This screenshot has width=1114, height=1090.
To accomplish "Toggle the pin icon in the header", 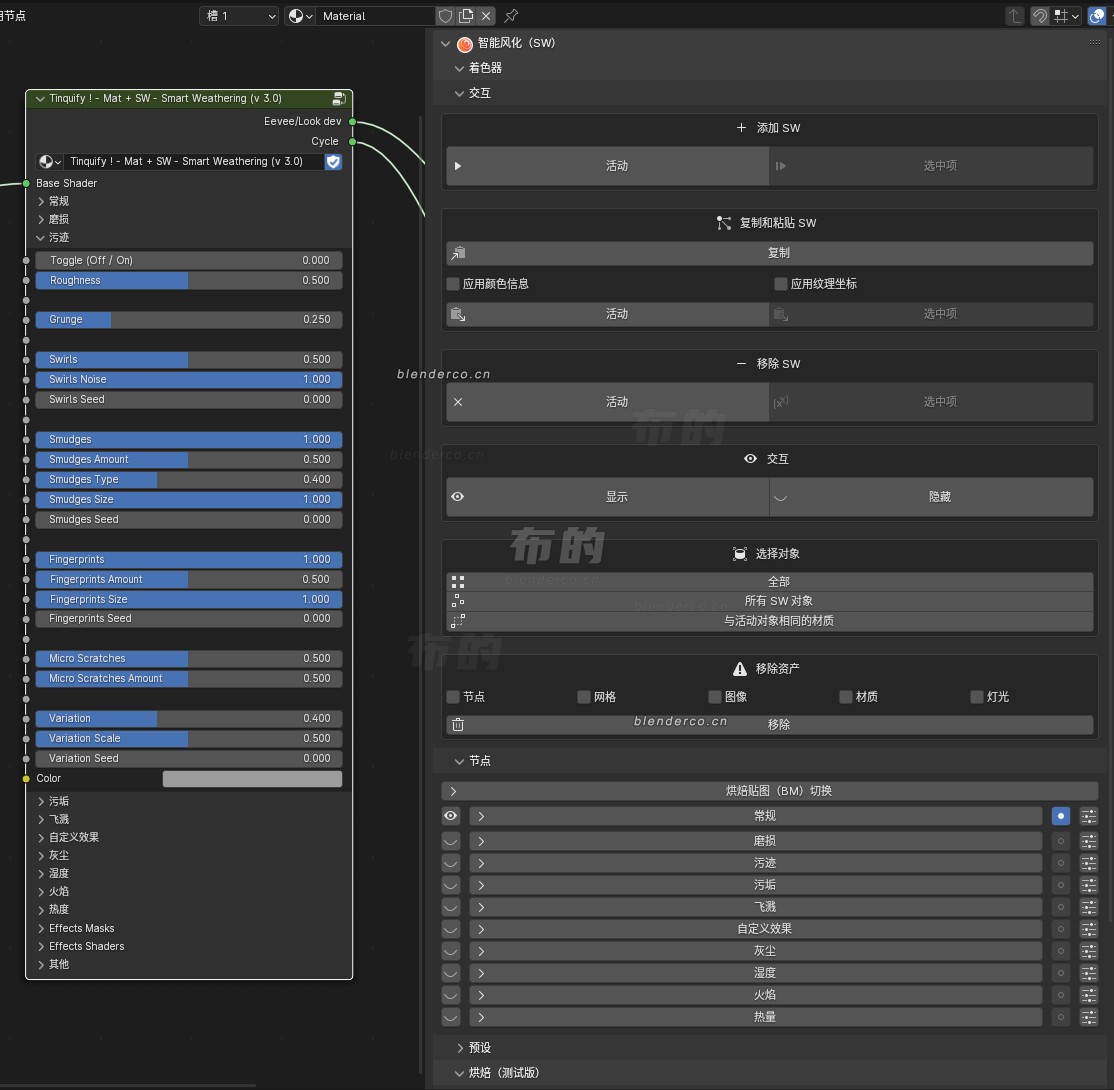I will point(511,16).
